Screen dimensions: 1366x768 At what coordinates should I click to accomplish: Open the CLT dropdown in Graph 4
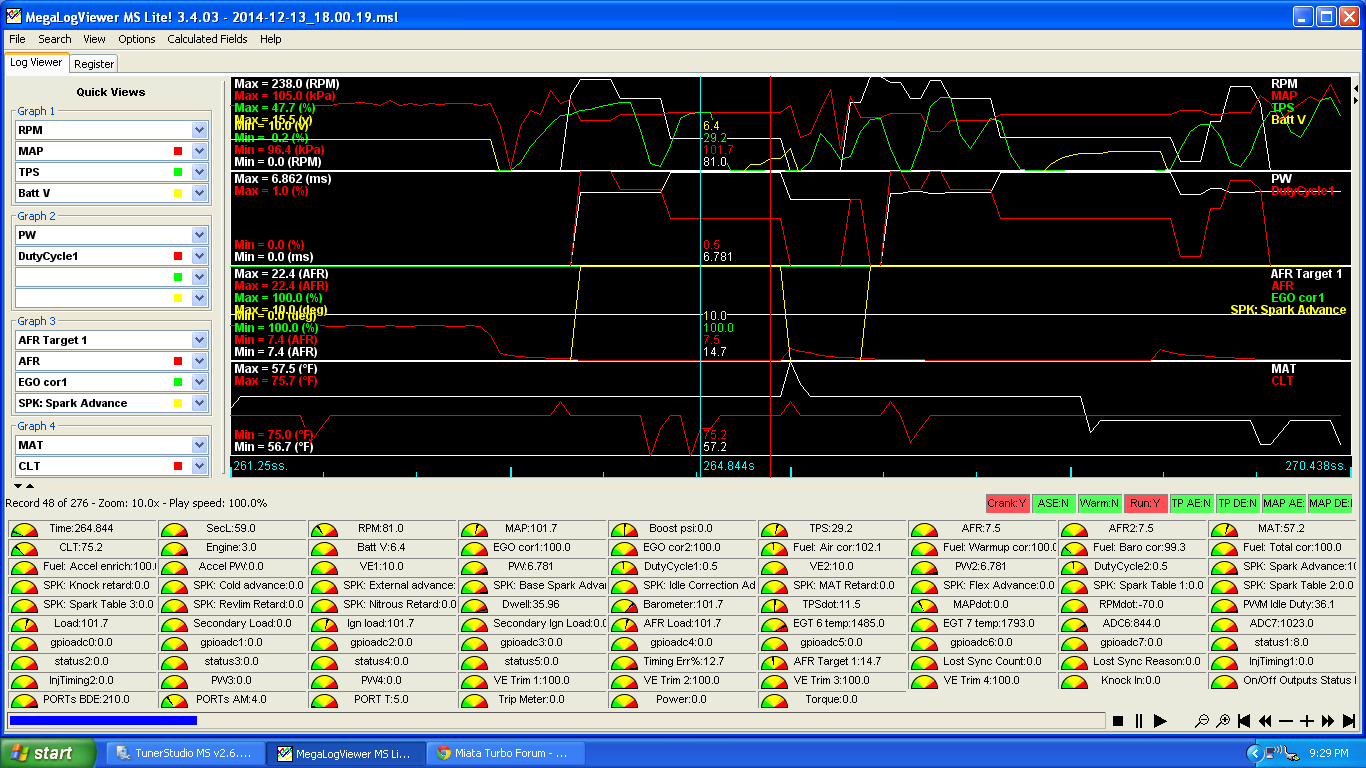(198, 465)
